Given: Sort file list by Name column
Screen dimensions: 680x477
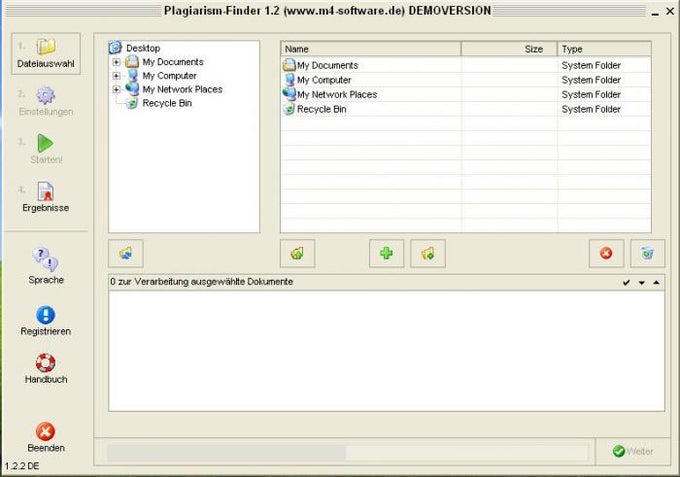Looking at the screenshot, I should pos(371,49).
